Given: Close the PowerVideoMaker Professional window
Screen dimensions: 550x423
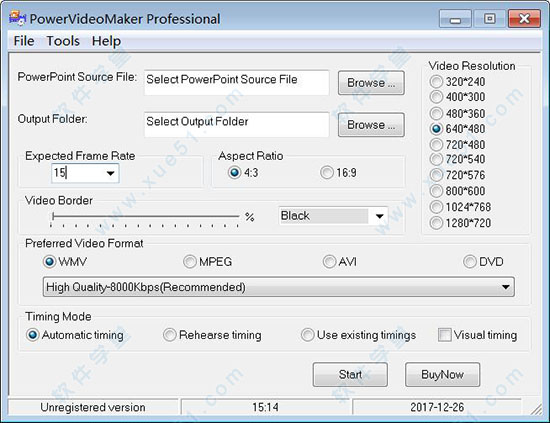Looking at the screenshot, I should [x=524, y=19].
